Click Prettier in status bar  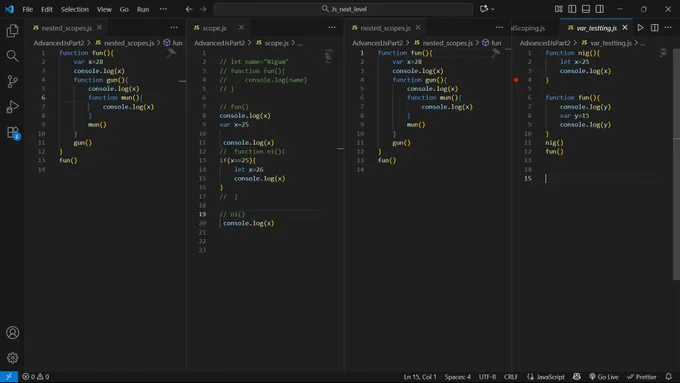pos(641,376)
